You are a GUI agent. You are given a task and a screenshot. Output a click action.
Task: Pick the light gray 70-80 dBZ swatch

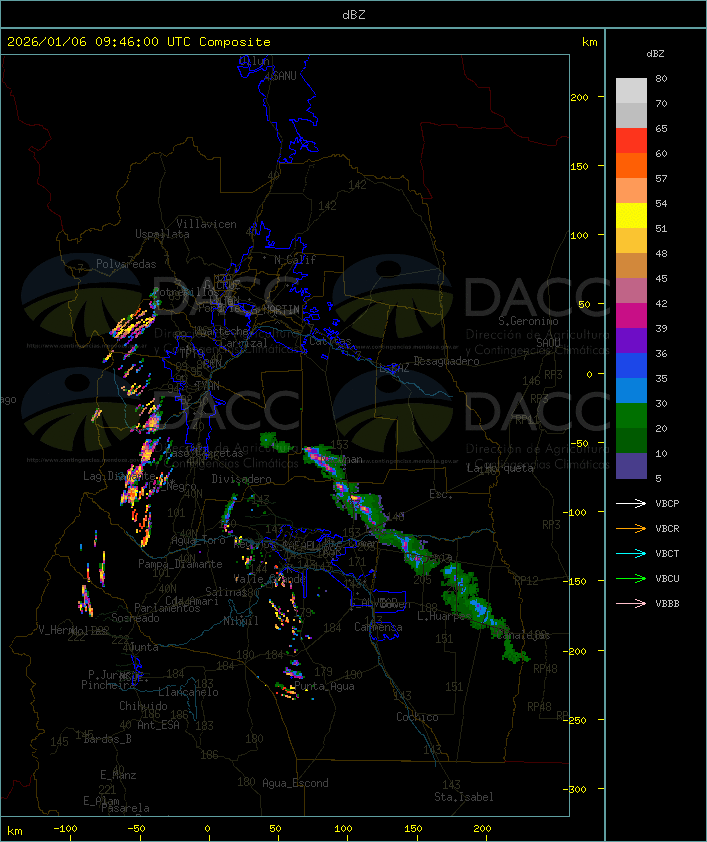(x=631, y=91)
